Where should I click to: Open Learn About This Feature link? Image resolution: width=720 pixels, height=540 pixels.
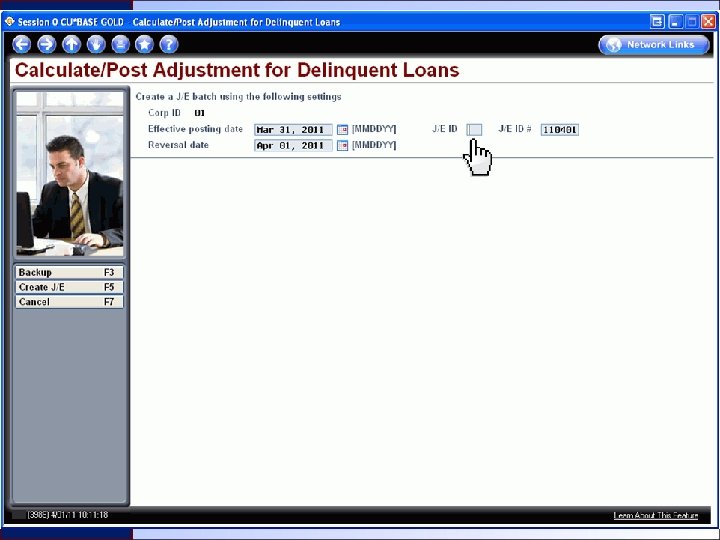click(x=656, y=515)
